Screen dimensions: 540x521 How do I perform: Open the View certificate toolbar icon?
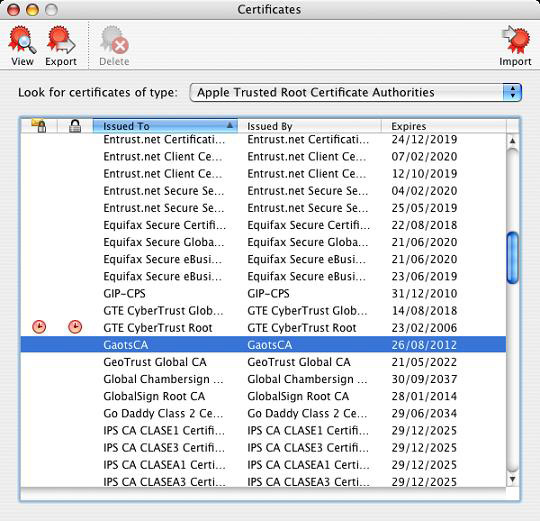(x=22, y=46)
